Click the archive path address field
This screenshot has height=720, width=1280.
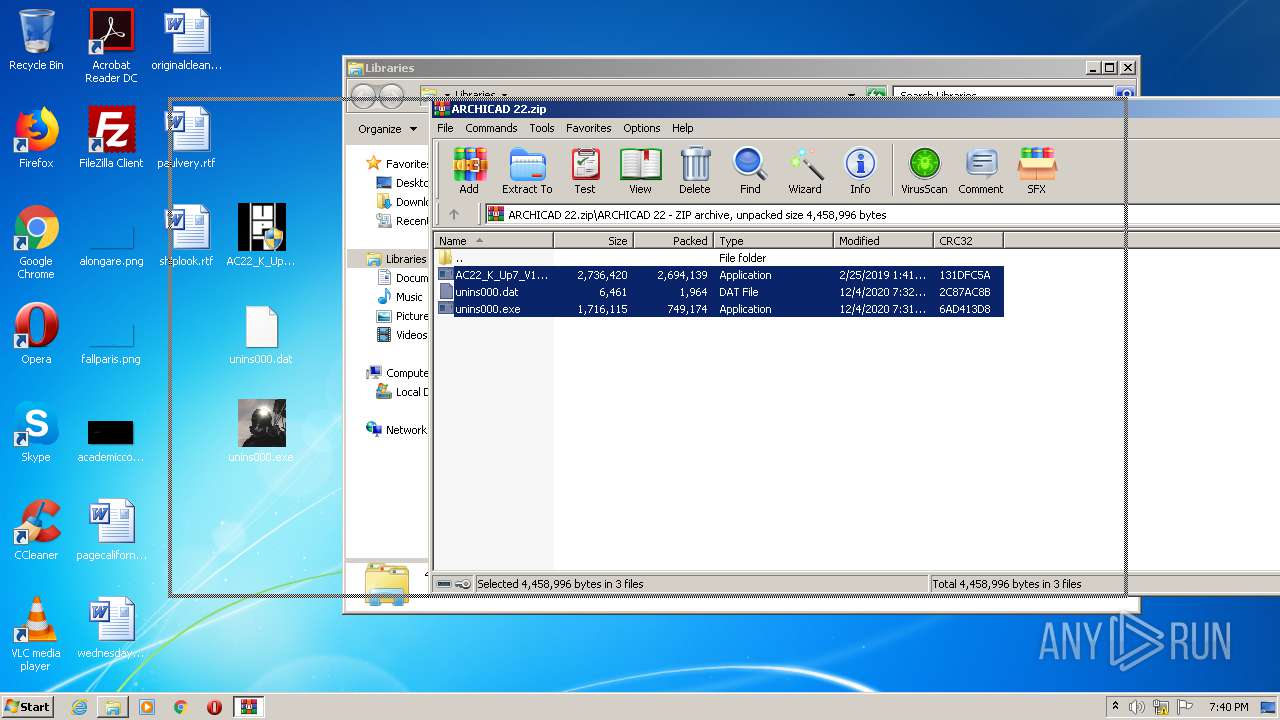(882, 214)
